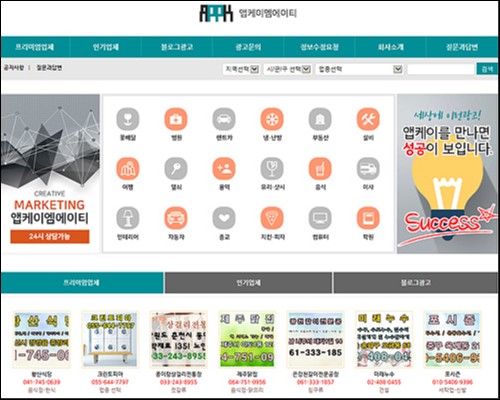Image resolution: width=500 pixels, height=400 pixels.
Task: Expand the 업종선택 business type dropdown
Action: coord(359,69)
